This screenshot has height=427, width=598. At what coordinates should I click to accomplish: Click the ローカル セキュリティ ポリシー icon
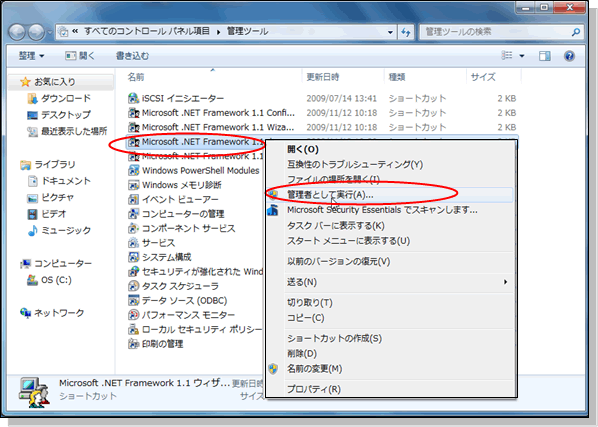pyautogui.click(x=133, y=329)
